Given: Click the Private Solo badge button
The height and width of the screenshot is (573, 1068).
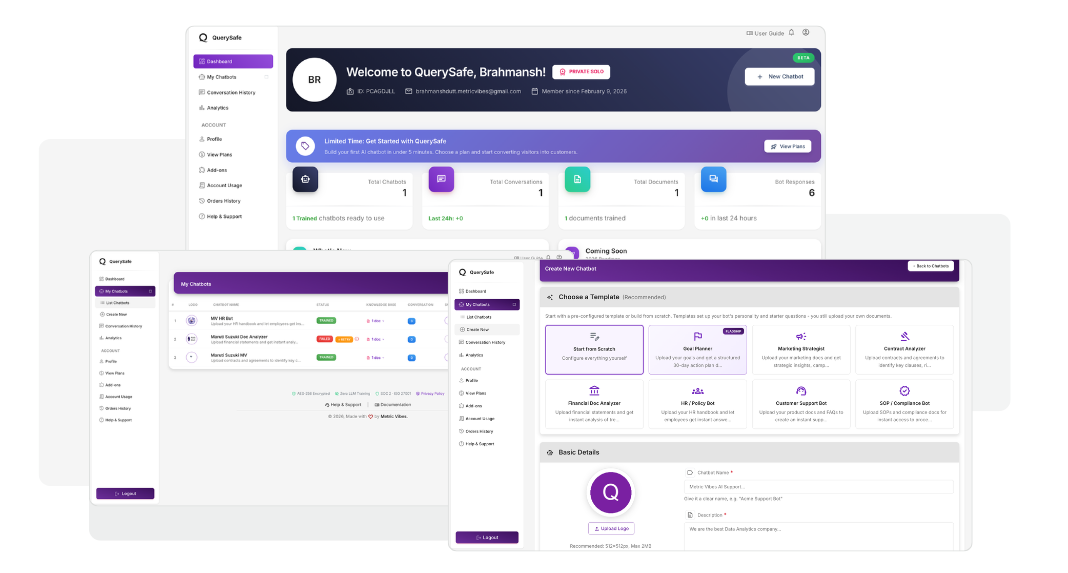Looking at the screenshot, I should click(581, 72).
